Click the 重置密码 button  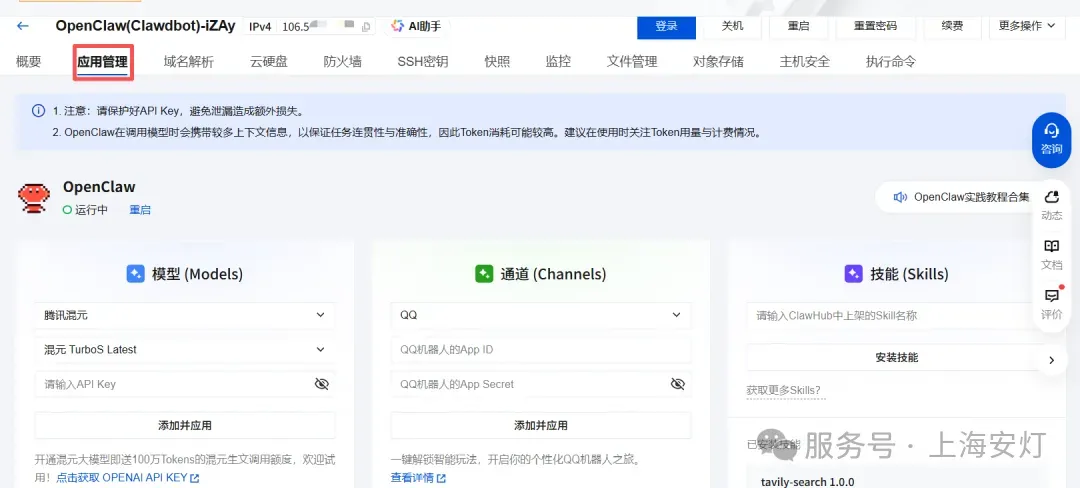[x=875, y=26]
